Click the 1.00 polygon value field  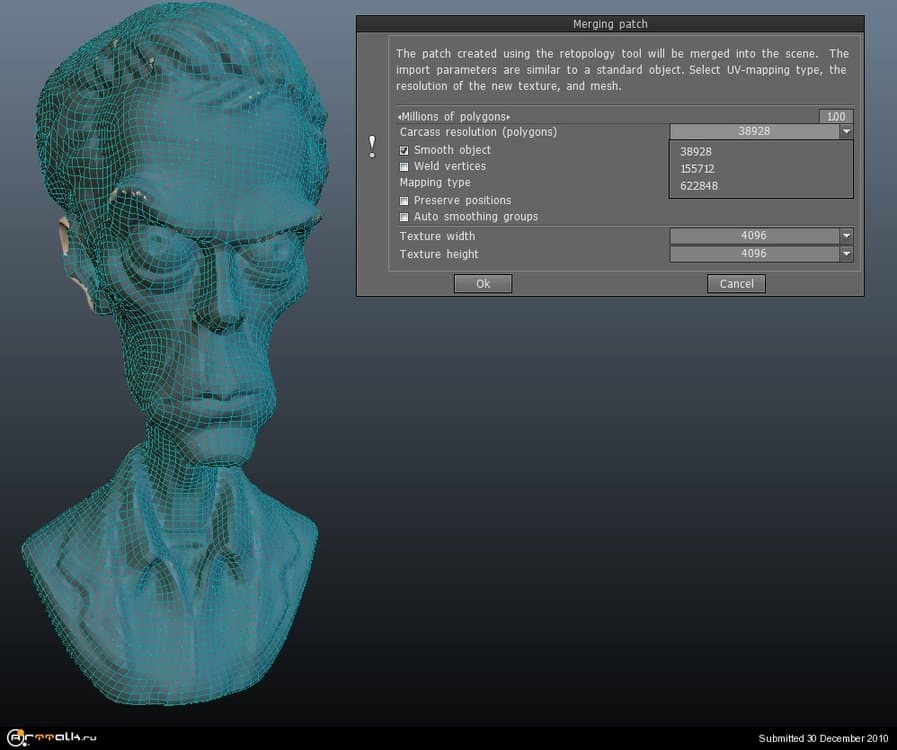[835, 117]
